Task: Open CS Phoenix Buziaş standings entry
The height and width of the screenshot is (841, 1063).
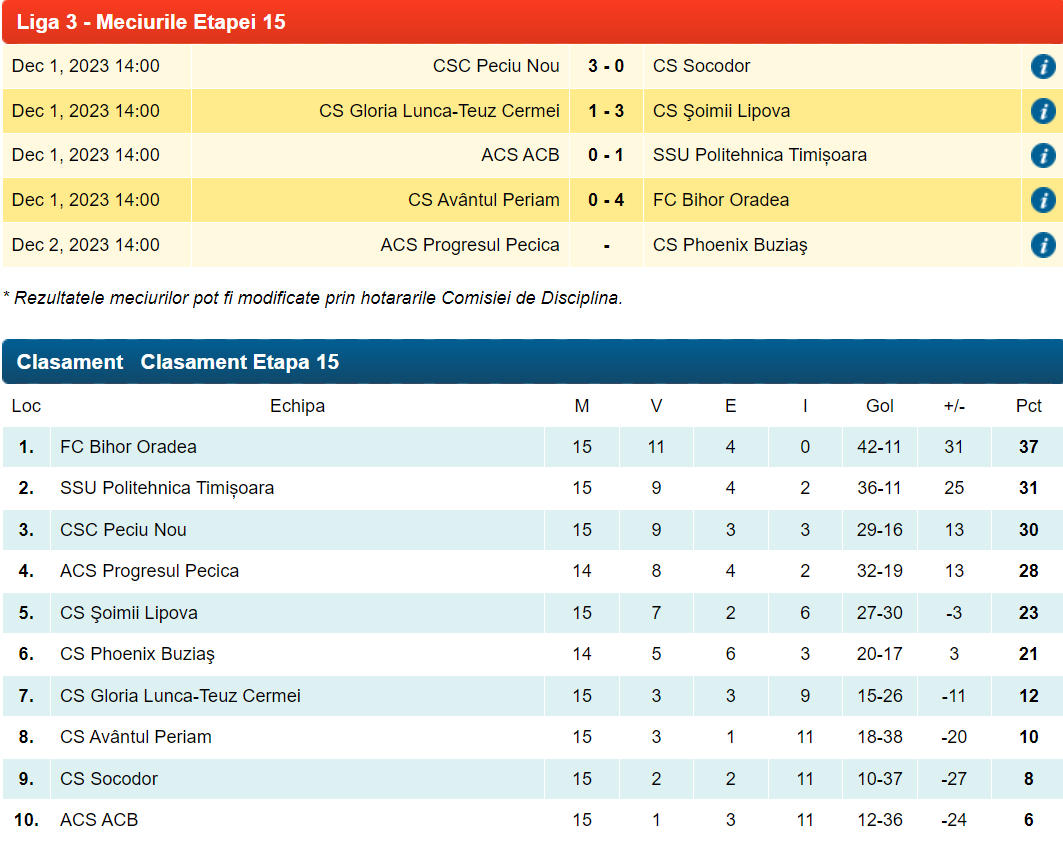Action: [x=137, y=654]
